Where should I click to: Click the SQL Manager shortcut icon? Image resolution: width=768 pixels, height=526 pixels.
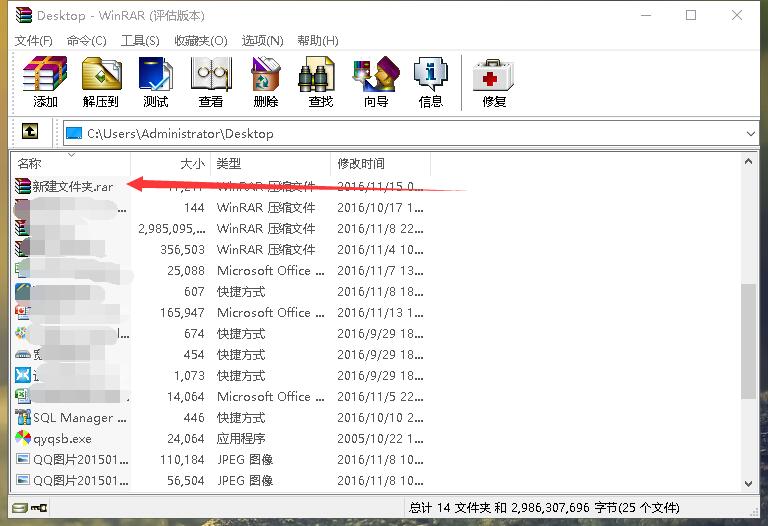point(23,417)
